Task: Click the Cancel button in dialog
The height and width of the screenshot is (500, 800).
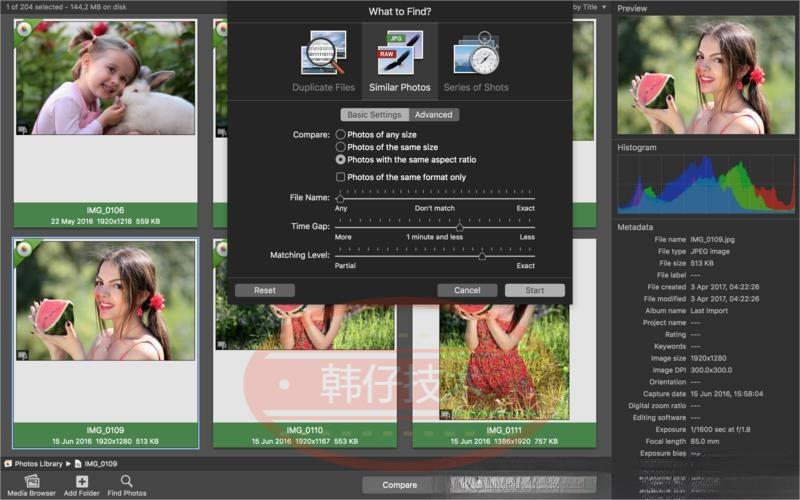Action: (467, 290)
